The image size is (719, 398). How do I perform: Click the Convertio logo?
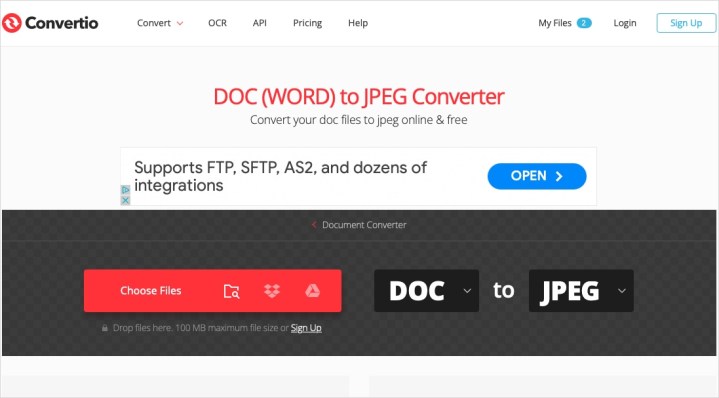click(50, 23)
